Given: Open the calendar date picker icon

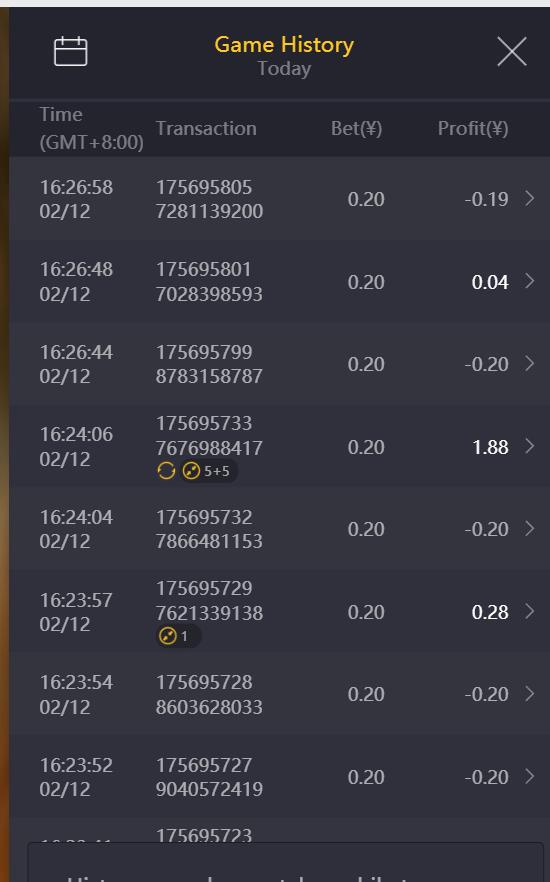Looking at the screenshot, I should point(70,52).
